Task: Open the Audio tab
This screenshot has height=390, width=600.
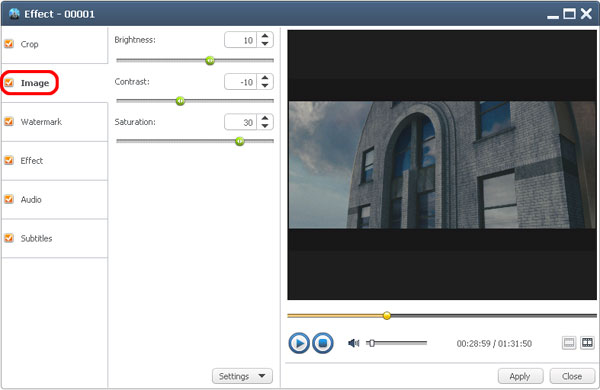Action: click(55, 200)
